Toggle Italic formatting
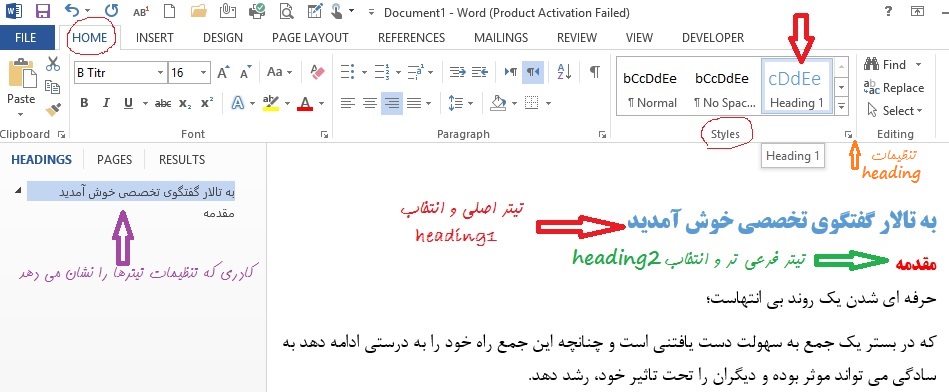This screenshot has height=392, width=949. (106, 103)
